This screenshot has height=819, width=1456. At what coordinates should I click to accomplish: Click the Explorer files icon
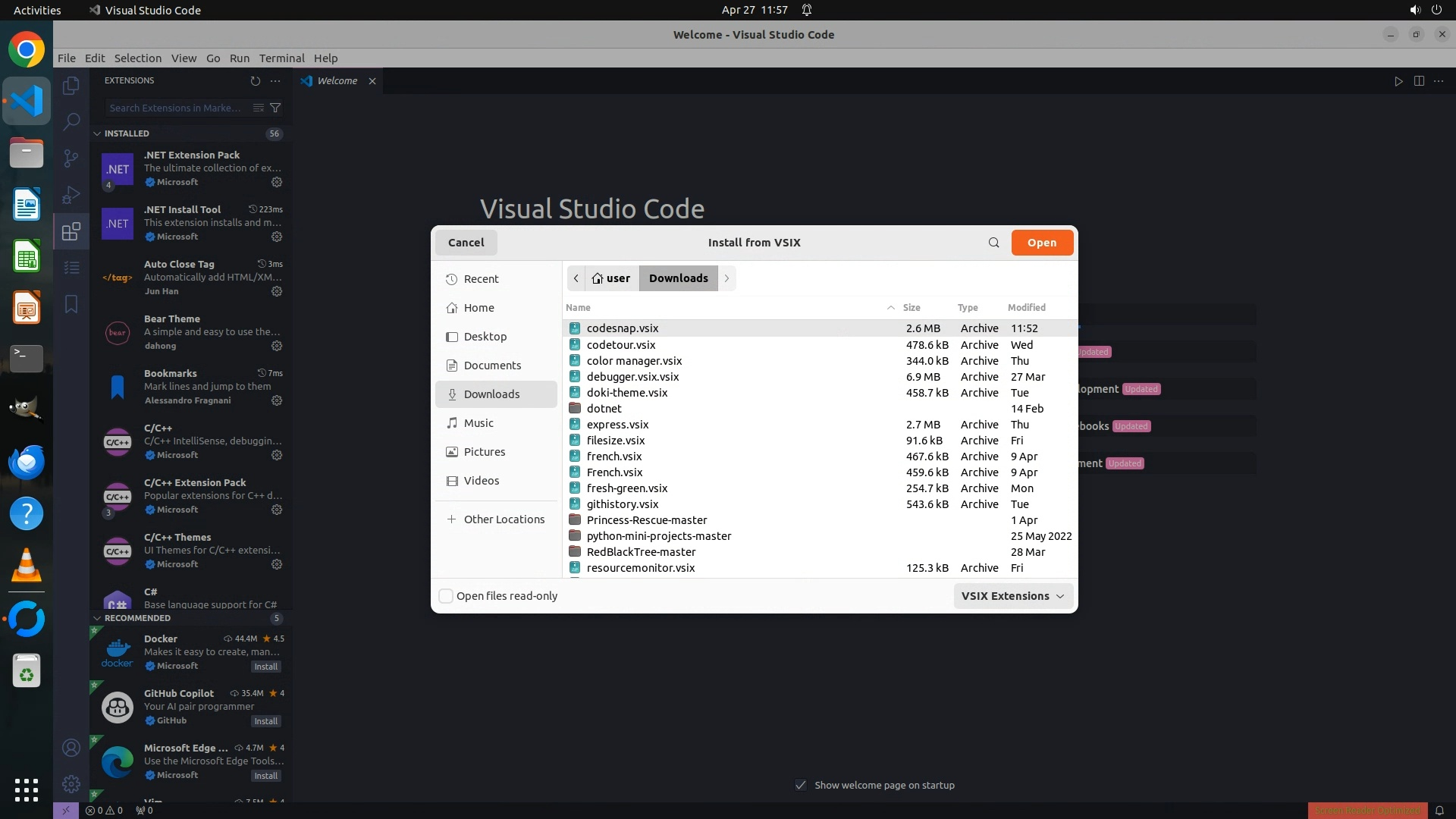coord(71,86)
